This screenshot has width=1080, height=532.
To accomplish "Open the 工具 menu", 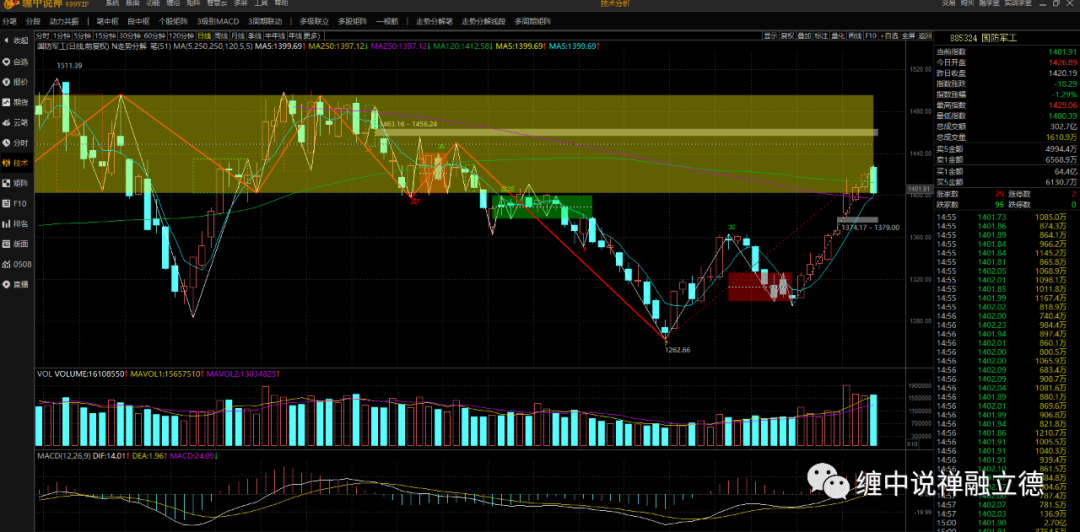I will coord(260,3).
